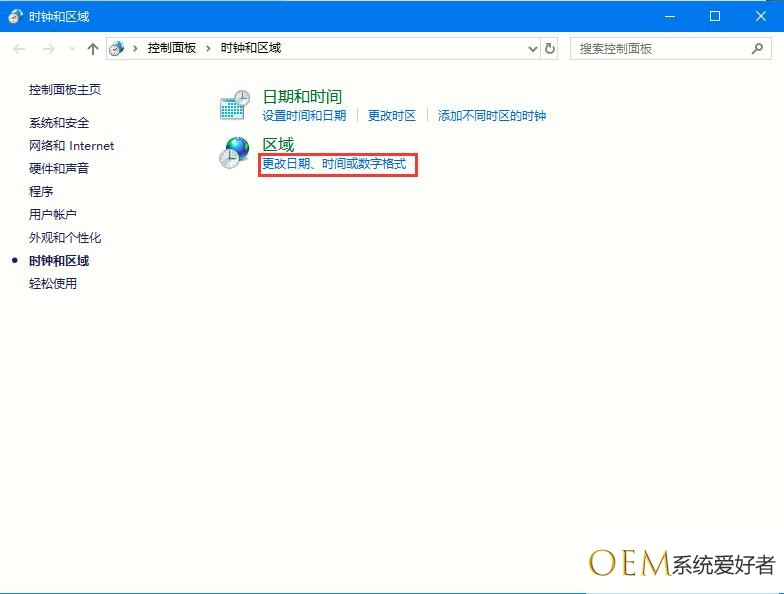Click the Date and Time calendar clock icon
Screen dimensions: 784x594
coord(235,105)
